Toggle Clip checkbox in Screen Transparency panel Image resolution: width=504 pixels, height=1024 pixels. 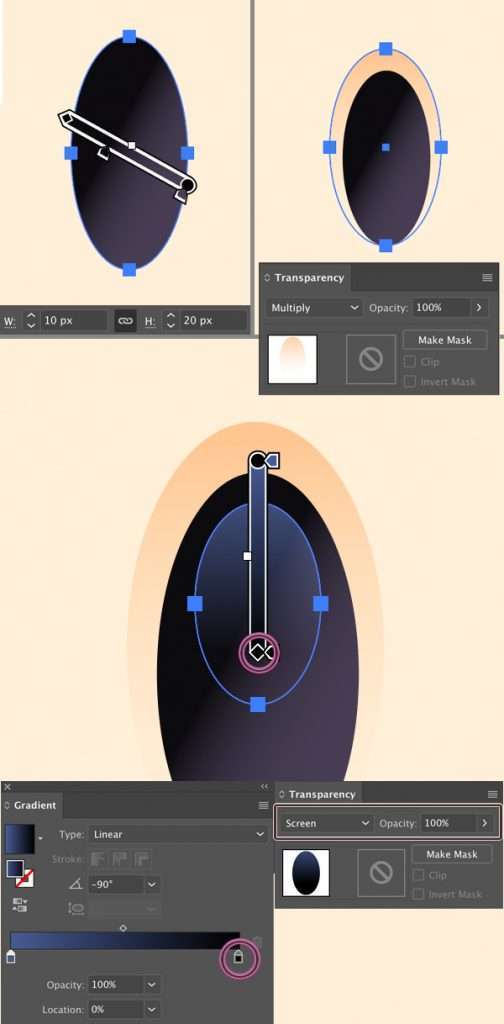pos(418,875)
